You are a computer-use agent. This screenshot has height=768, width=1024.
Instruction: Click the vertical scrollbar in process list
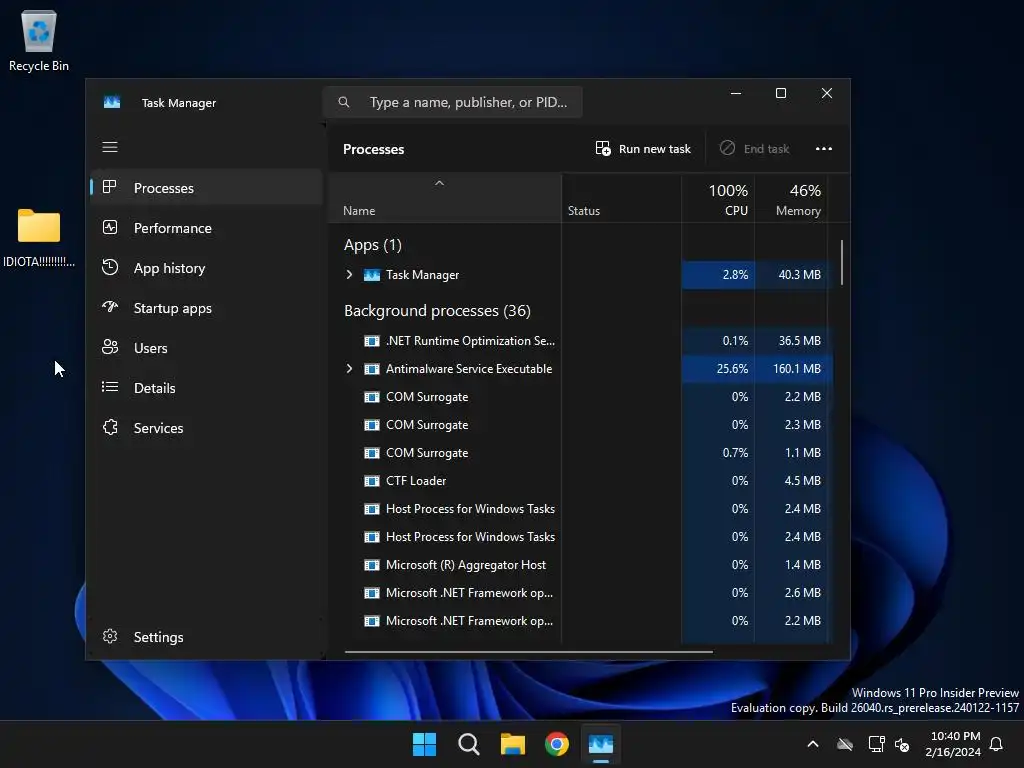point(842,263)
